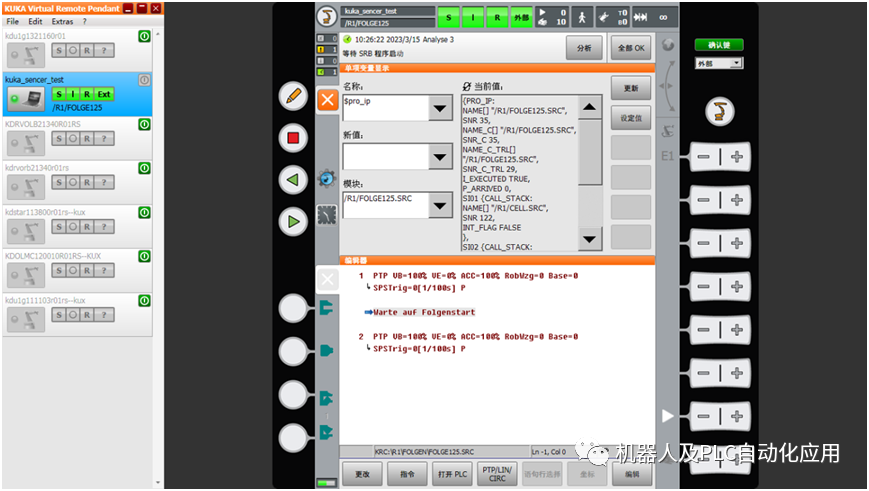
Task: Click the 名称 field containing $pro_ip
Action: pyautogui.click(x=386, y=108)
